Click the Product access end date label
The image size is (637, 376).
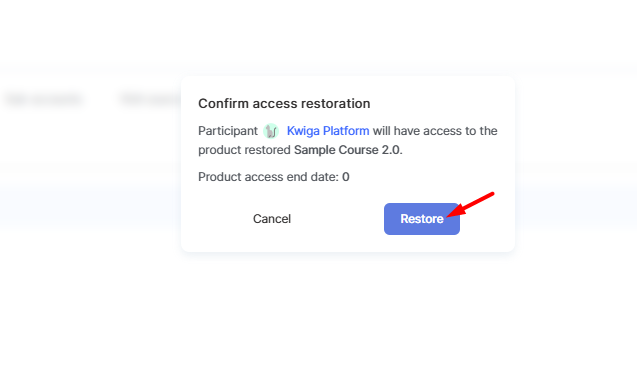click(268, 177)
